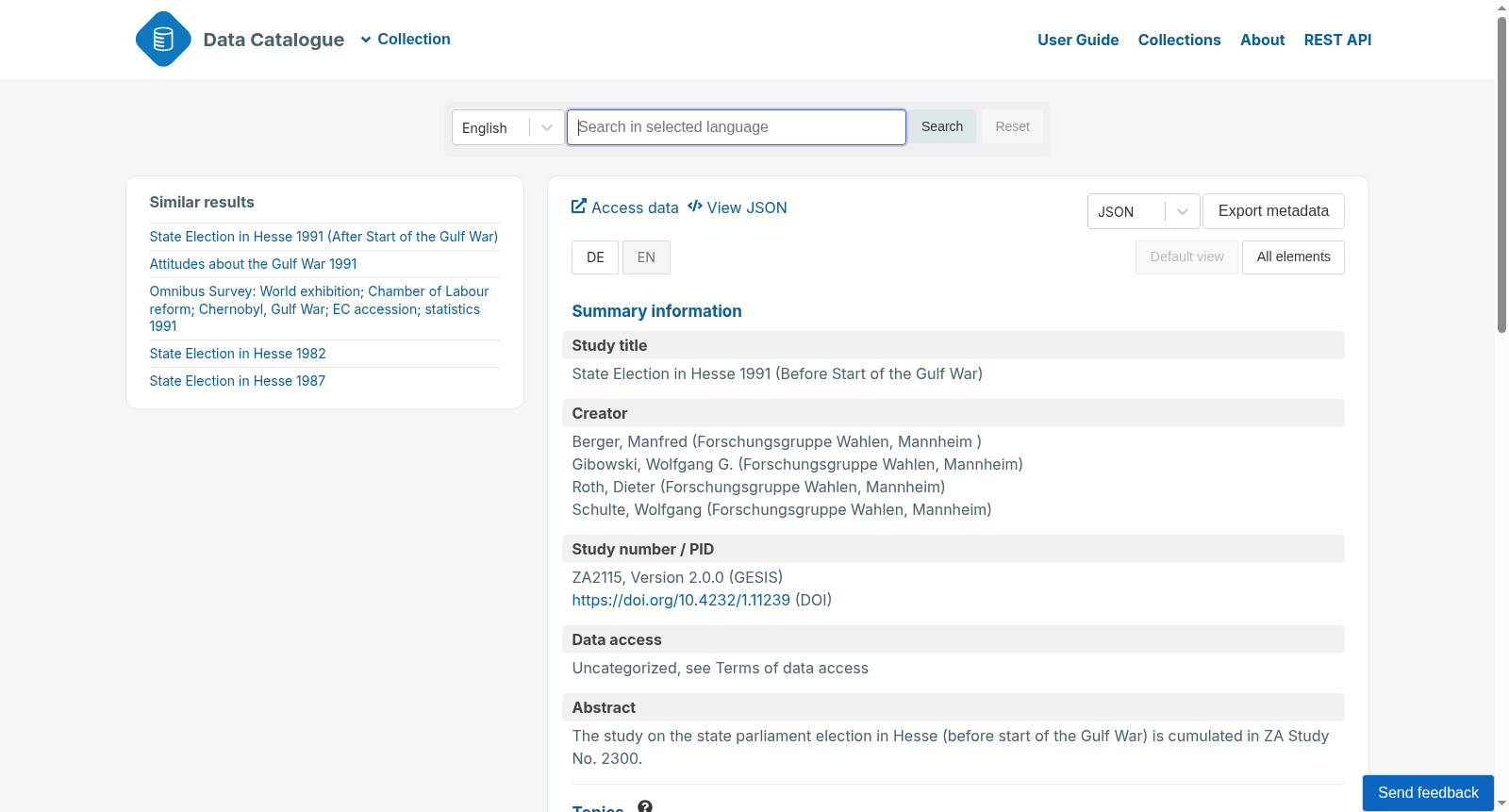Click the help question mark next to Topics
The width and height of the screenshot is (1509, 812).
pos(645,806)
